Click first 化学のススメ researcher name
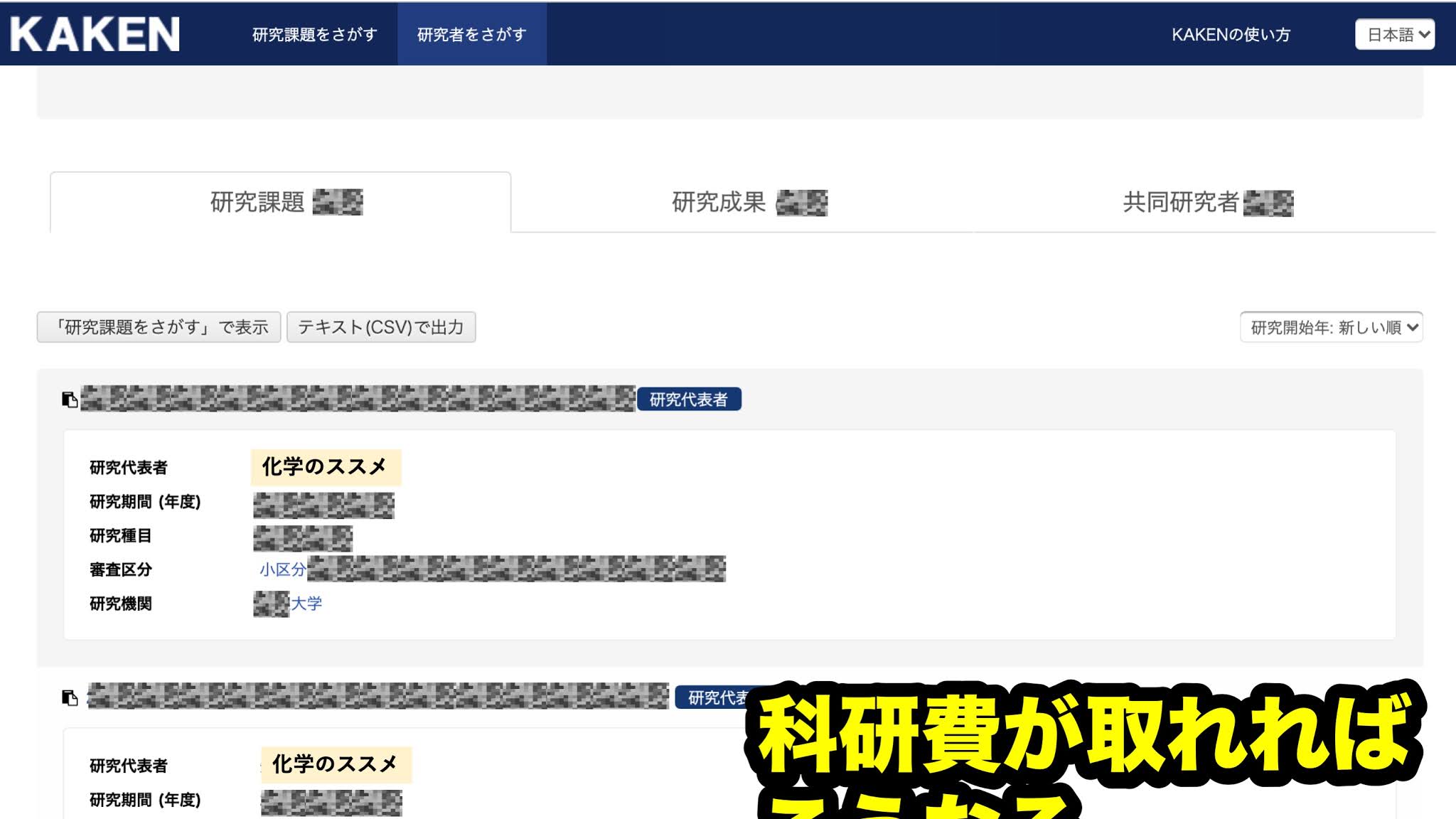Viewport: 1456px width, 819px height. [x=326, y=467]
